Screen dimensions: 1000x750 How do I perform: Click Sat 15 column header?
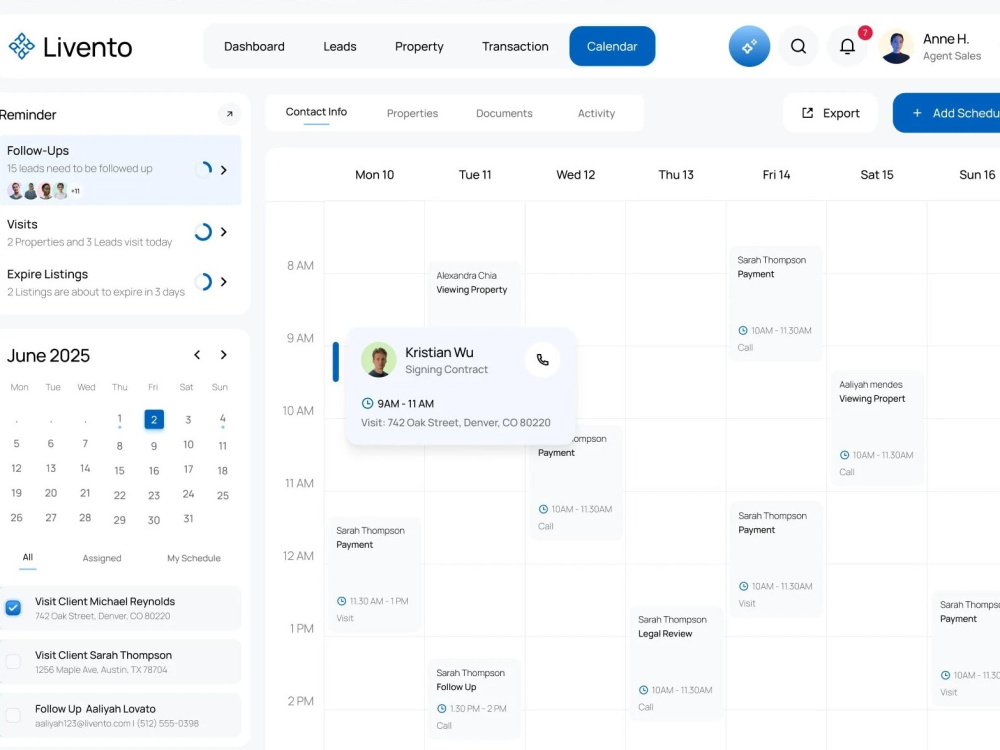click(x=877, y=175)
